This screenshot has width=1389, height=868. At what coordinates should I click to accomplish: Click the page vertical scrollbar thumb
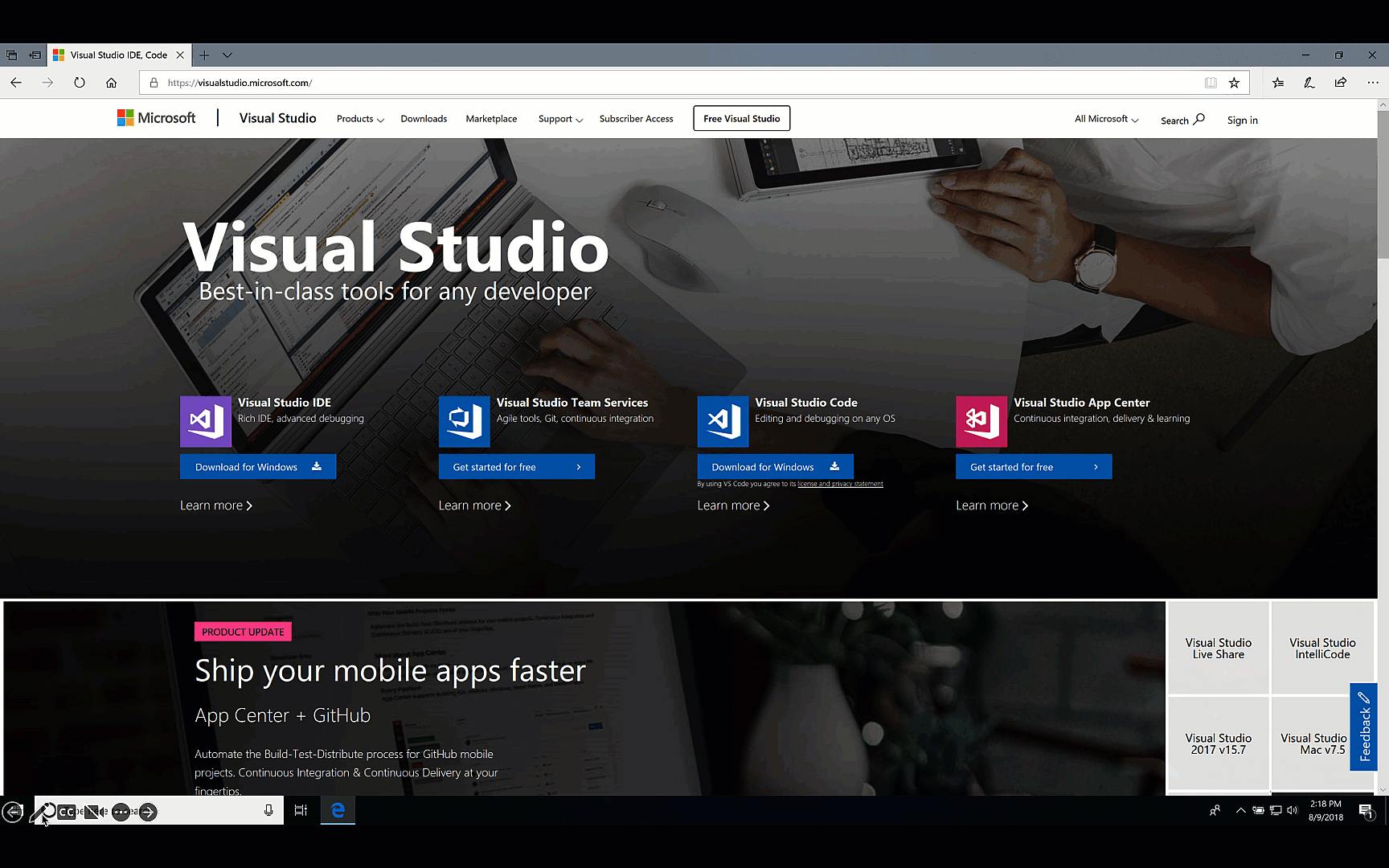point(1383,185)
